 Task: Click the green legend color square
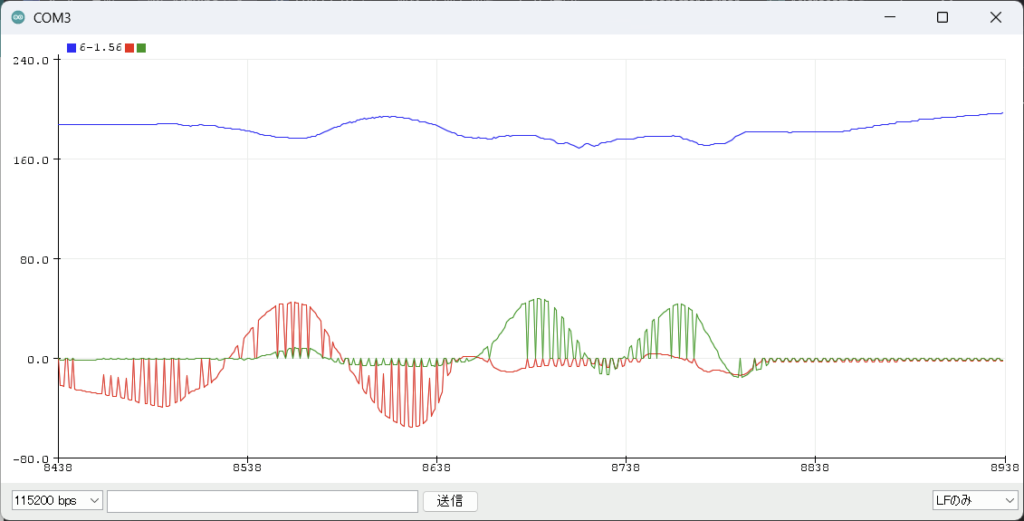pyautogui.click(x=141, y=48)
